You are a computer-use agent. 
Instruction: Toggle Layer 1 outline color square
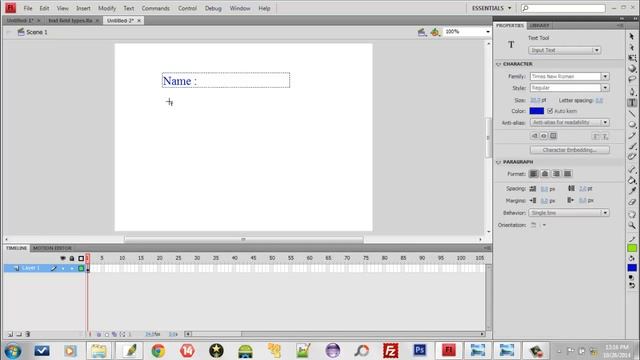(x=81, y=268)
